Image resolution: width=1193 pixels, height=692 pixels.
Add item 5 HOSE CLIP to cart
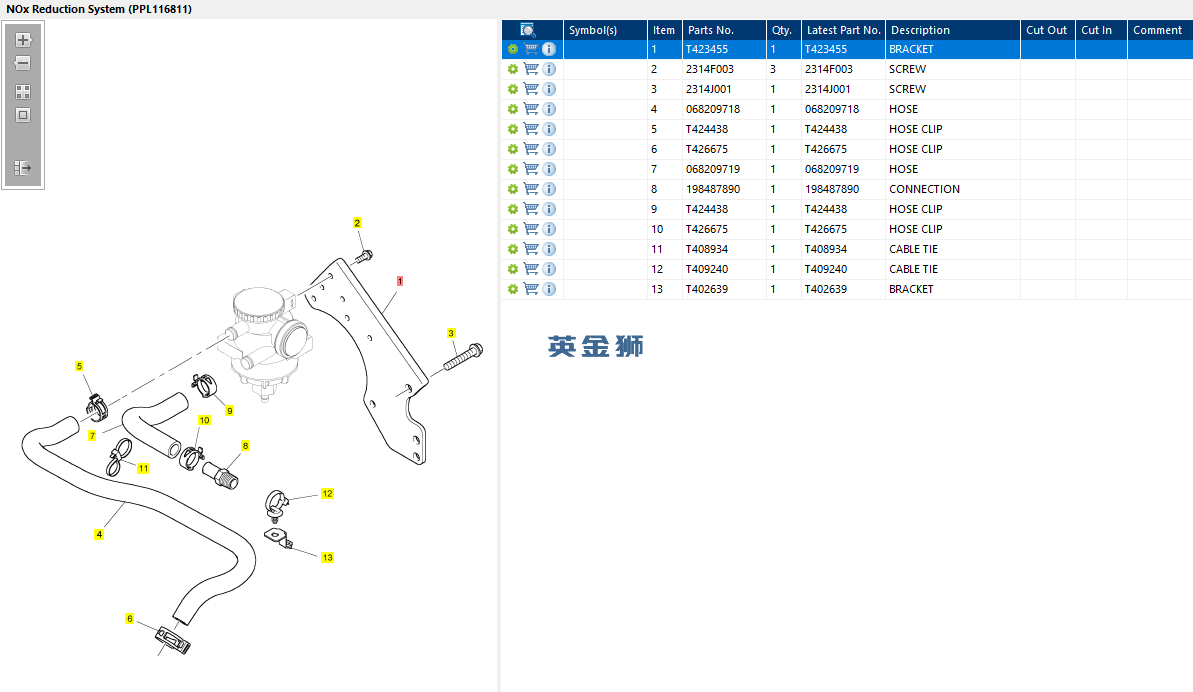point(531,129)
